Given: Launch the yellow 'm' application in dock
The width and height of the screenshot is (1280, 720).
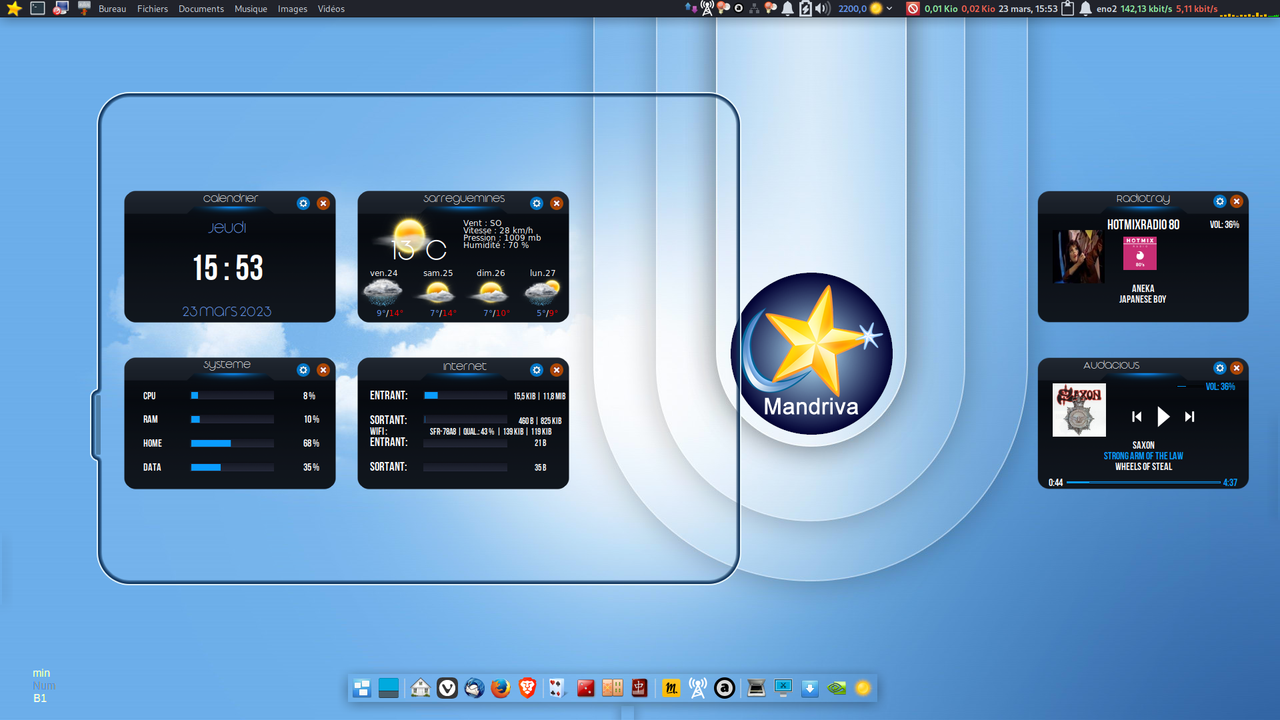Looking at the screenshot, I should tap(672, 688).
